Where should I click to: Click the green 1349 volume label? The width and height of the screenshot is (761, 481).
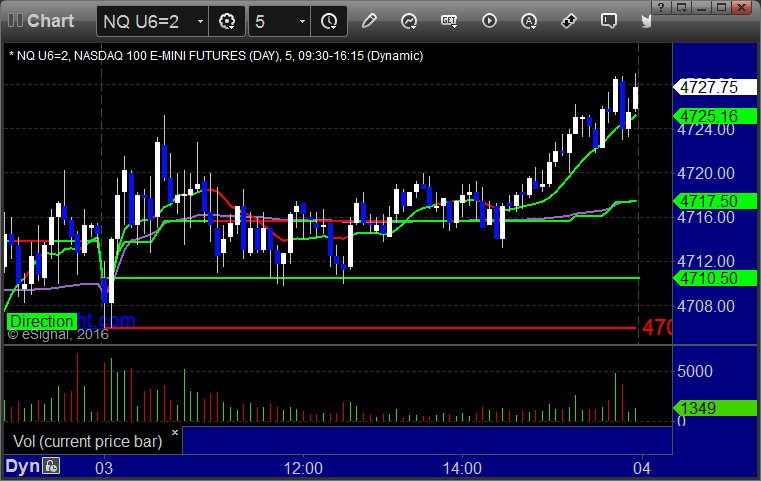(x=715, y=408)
